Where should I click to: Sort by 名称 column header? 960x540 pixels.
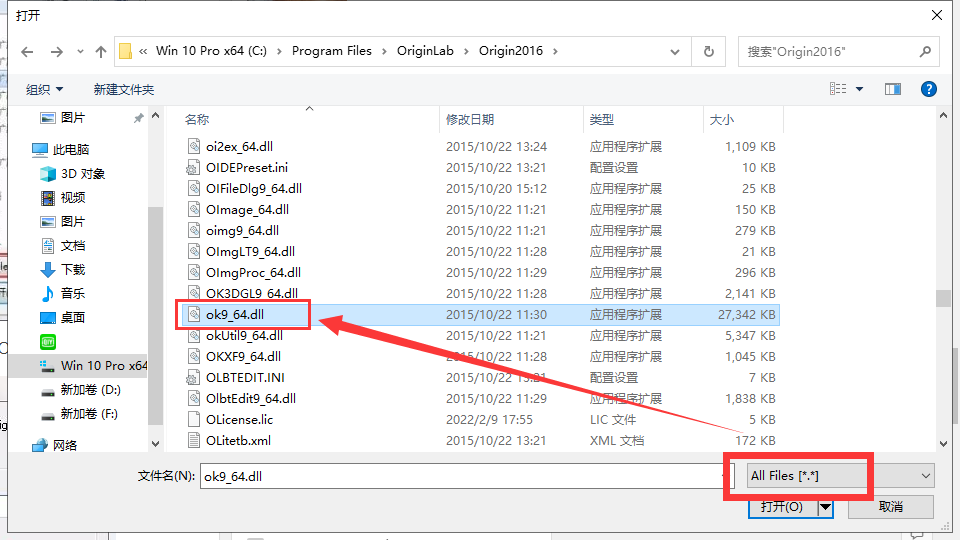[x=197, y=119]
